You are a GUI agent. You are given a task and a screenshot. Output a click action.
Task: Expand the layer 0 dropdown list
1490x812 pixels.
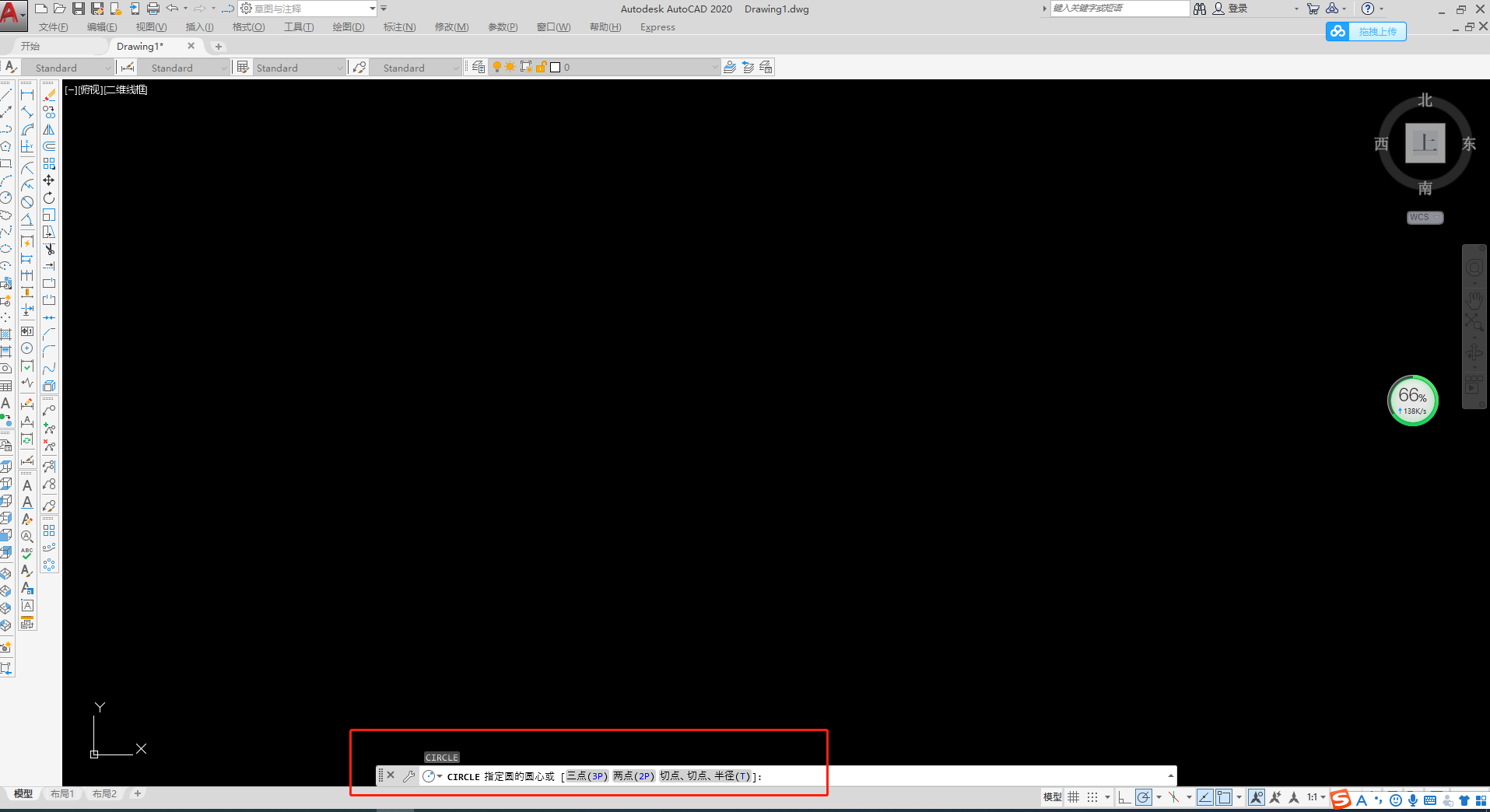(715, 68)
